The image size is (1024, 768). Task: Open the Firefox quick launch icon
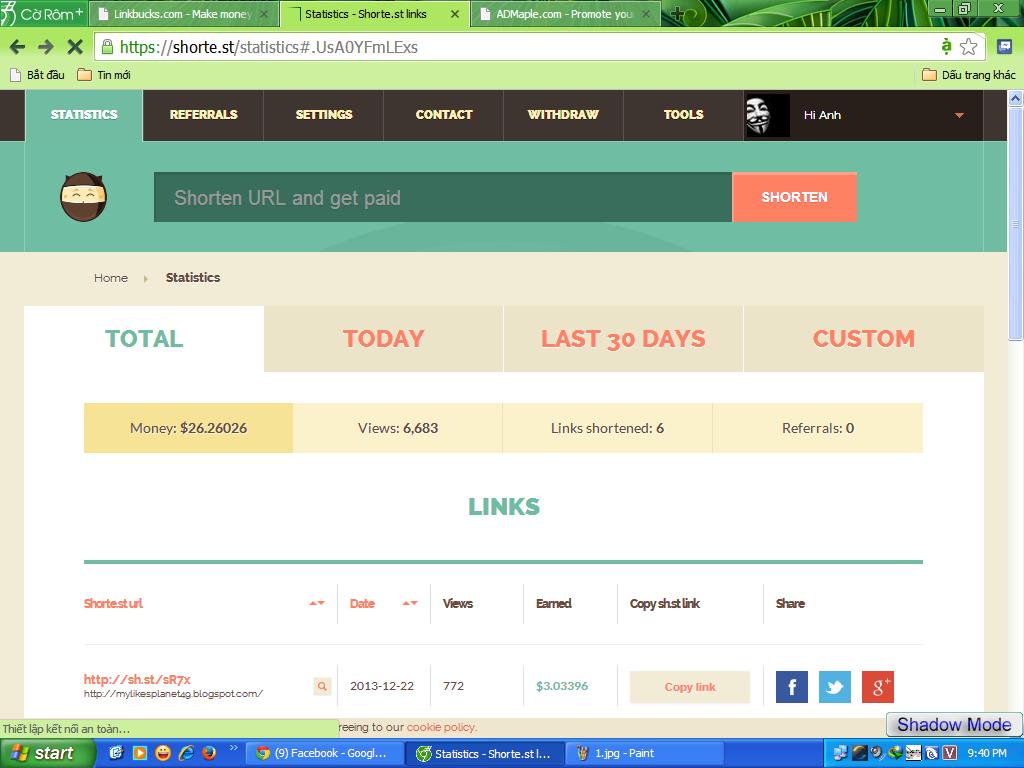click(x=209, y=753)
